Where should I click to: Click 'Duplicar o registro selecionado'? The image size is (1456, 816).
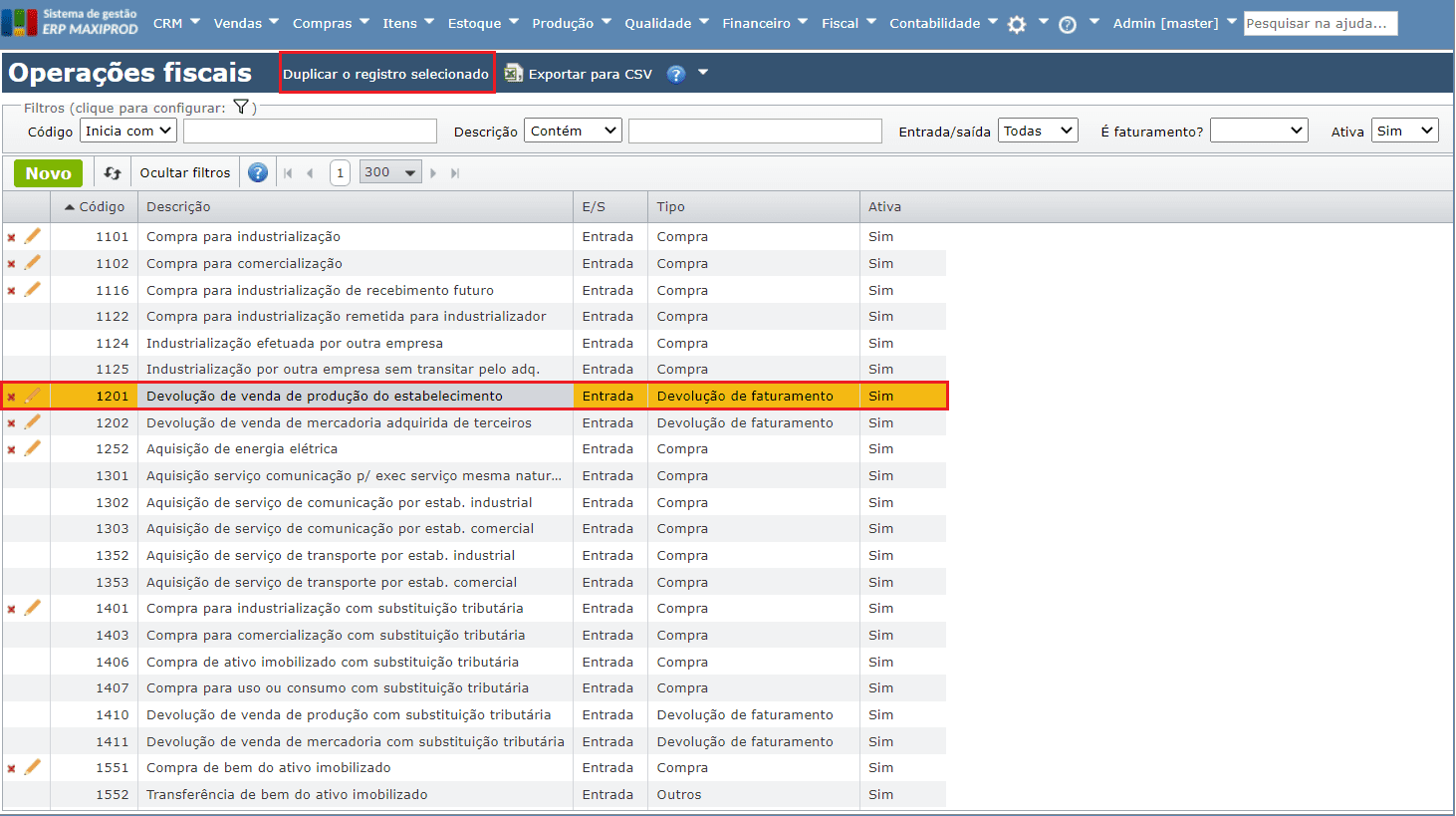pos(386,74)
